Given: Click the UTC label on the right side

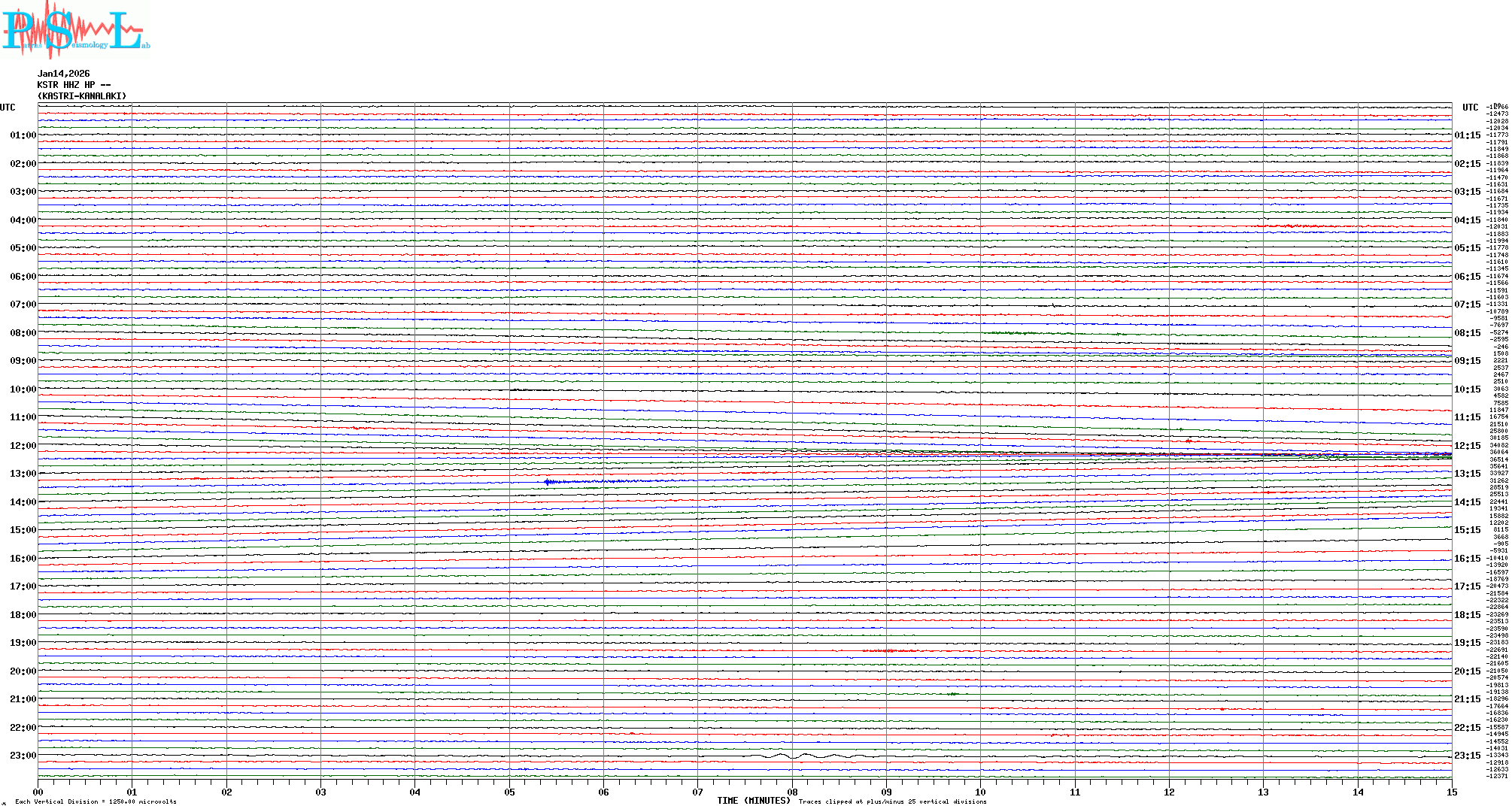Looking at the screenshot, I should coord(1470,108).
